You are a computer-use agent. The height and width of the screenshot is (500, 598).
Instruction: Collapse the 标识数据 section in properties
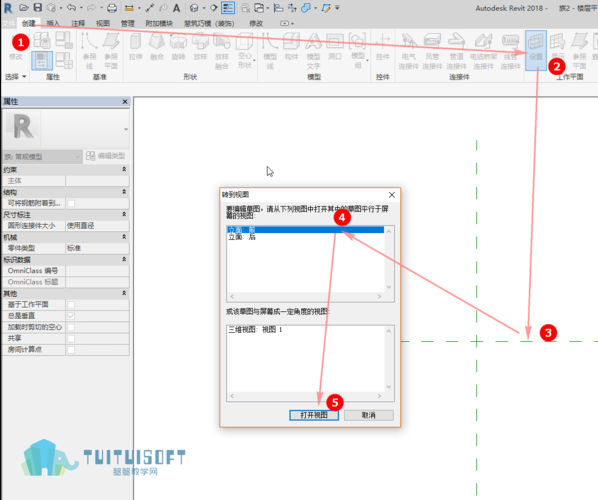(x=124, y=259)
